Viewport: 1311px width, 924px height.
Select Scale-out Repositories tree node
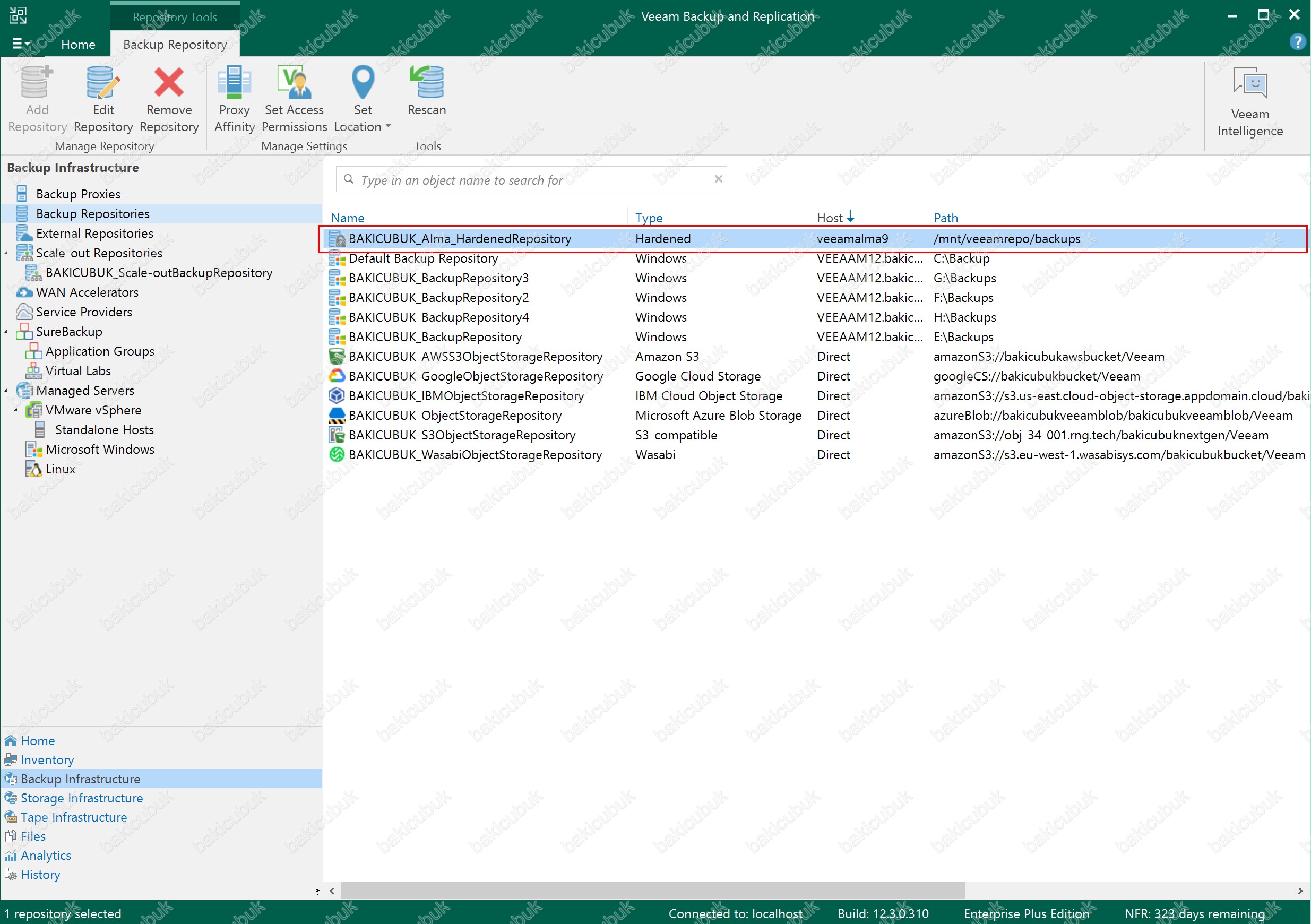point(99,253)
